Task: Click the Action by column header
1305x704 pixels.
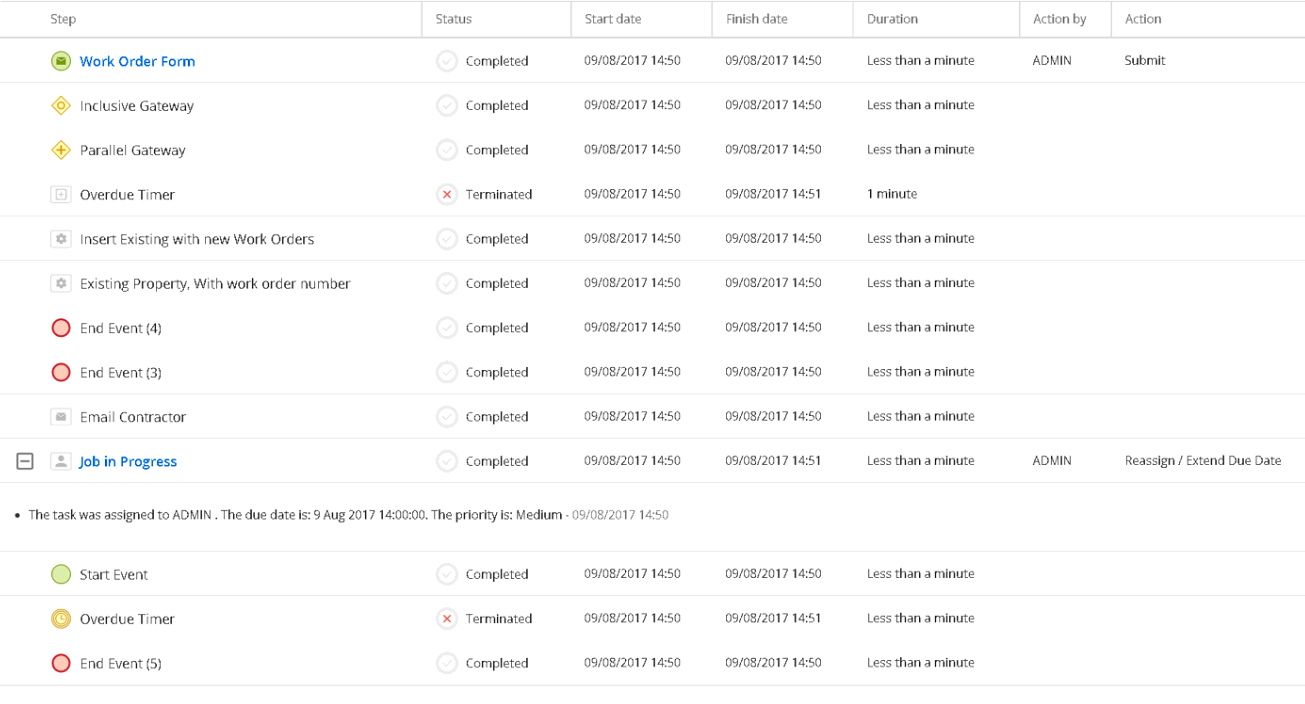Action: [x=1059, y=19]
